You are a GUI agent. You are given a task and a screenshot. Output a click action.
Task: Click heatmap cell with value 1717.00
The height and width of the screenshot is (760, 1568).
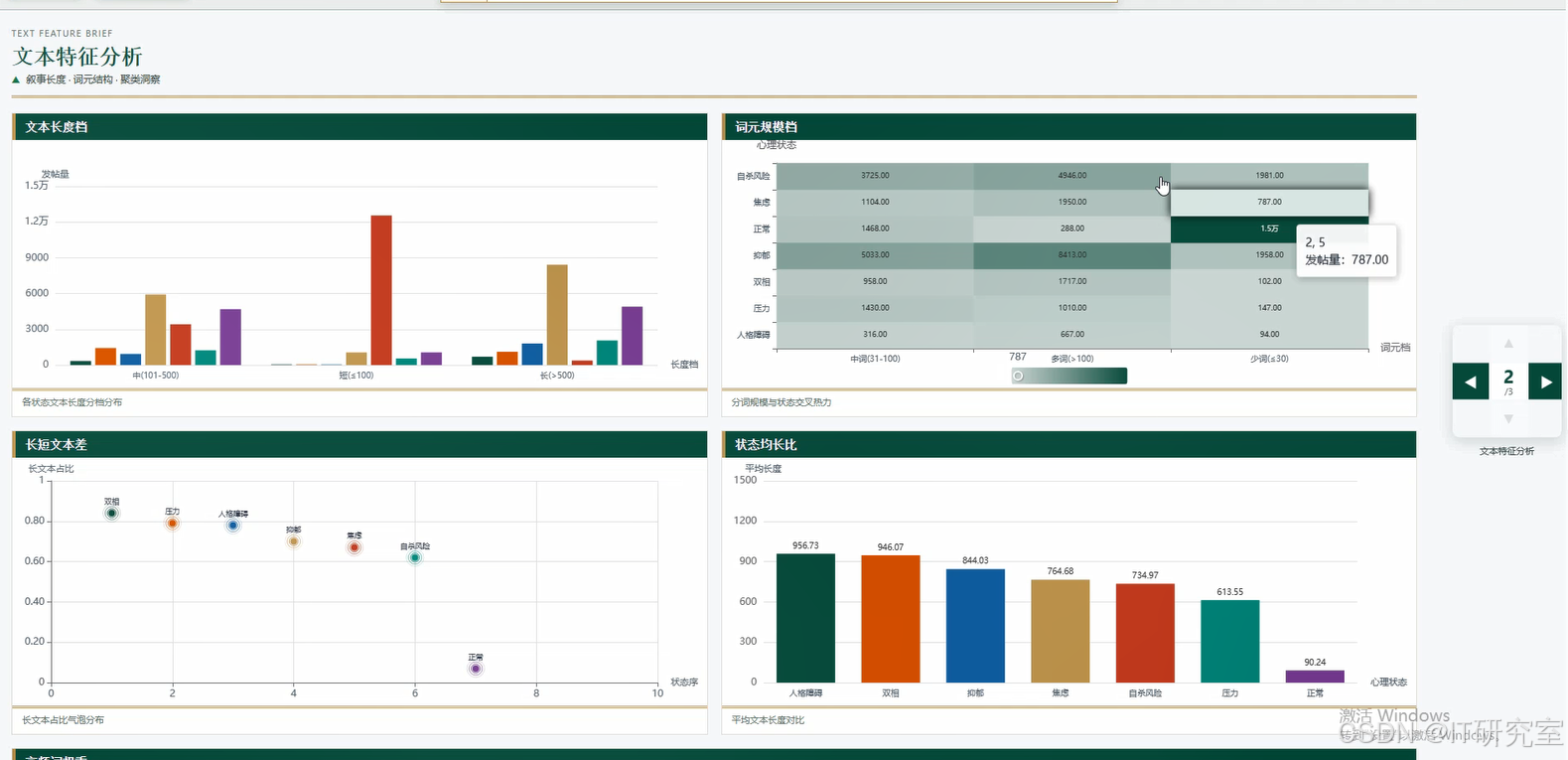click(x=1071, y=282)
